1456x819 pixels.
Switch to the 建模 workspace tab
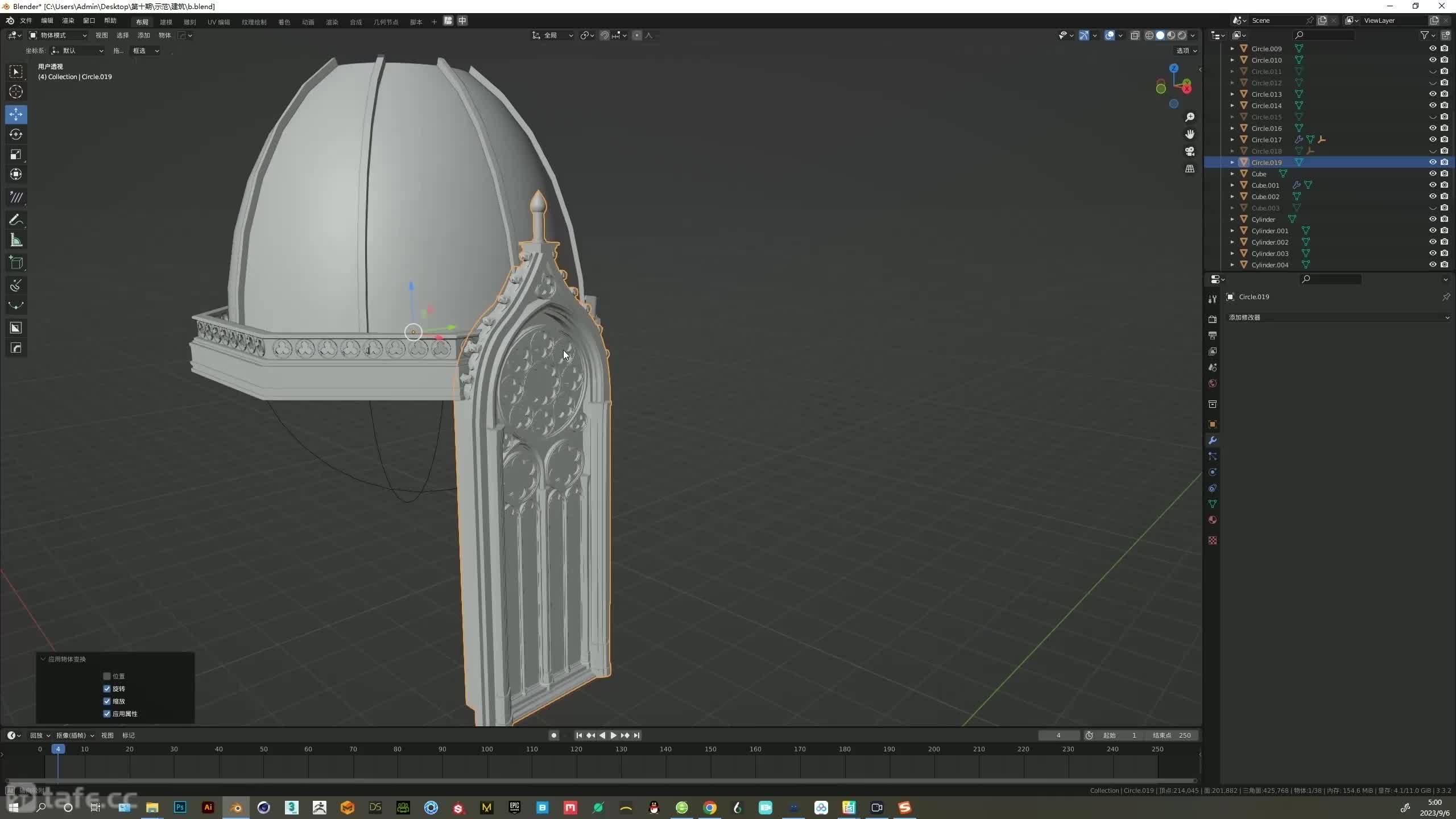(x=166, y=22)
